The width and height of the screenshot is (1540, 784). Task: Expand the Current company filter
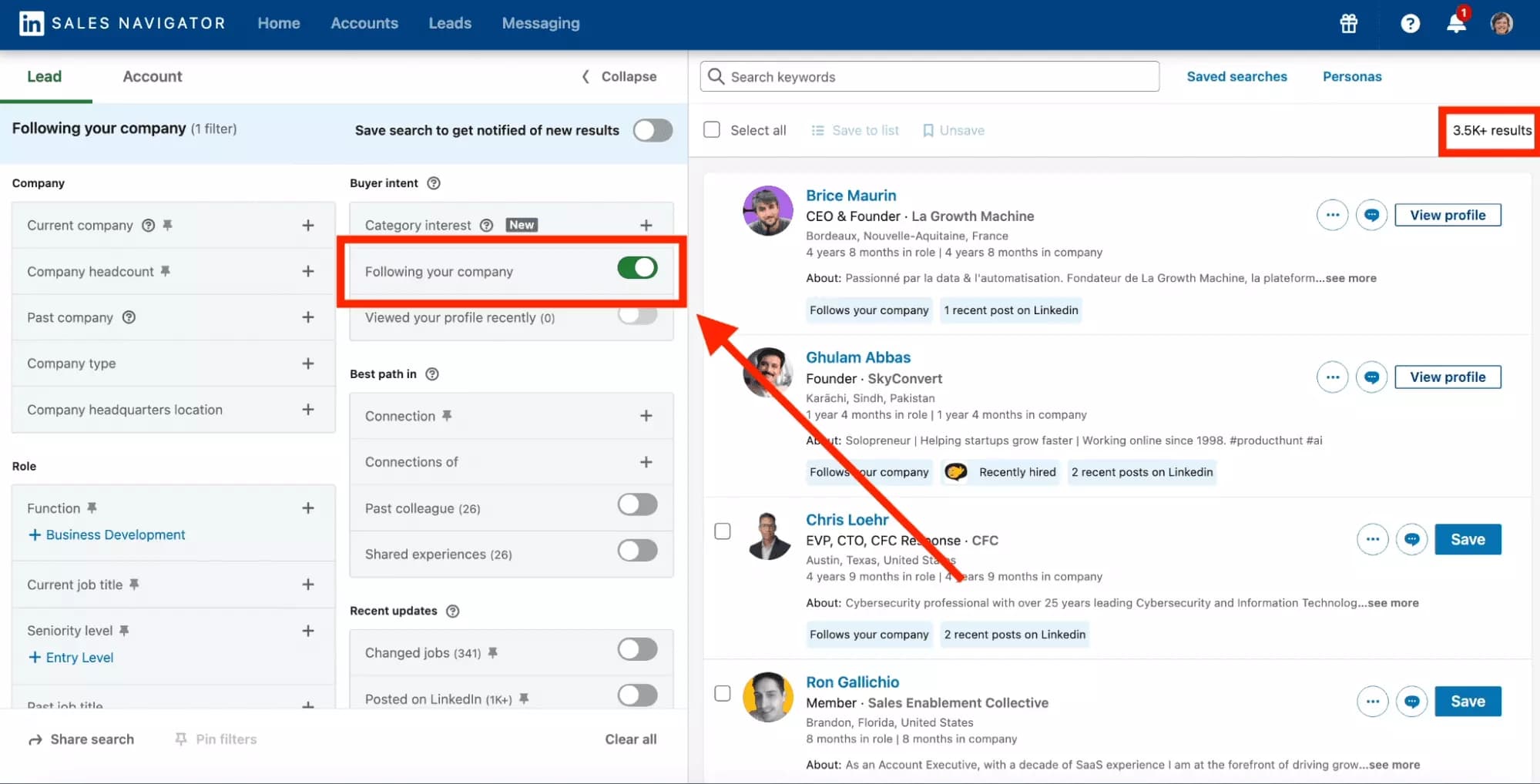(x=307, y=225)
